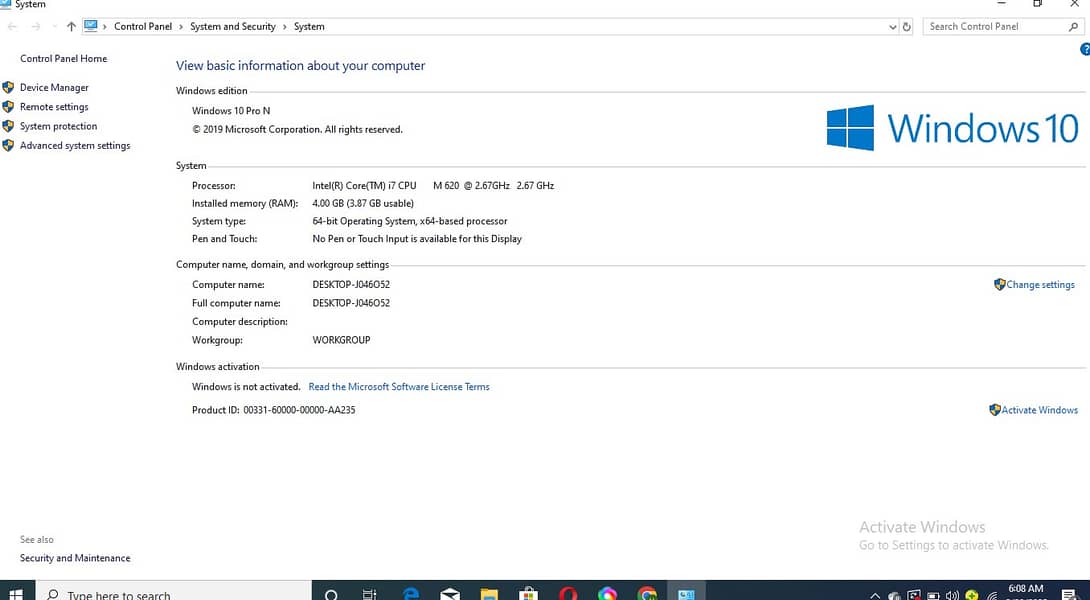The width and height of the screenshot is (1090, 600).
Task: Click the Activate Windows link
Action: [1040, 410]
